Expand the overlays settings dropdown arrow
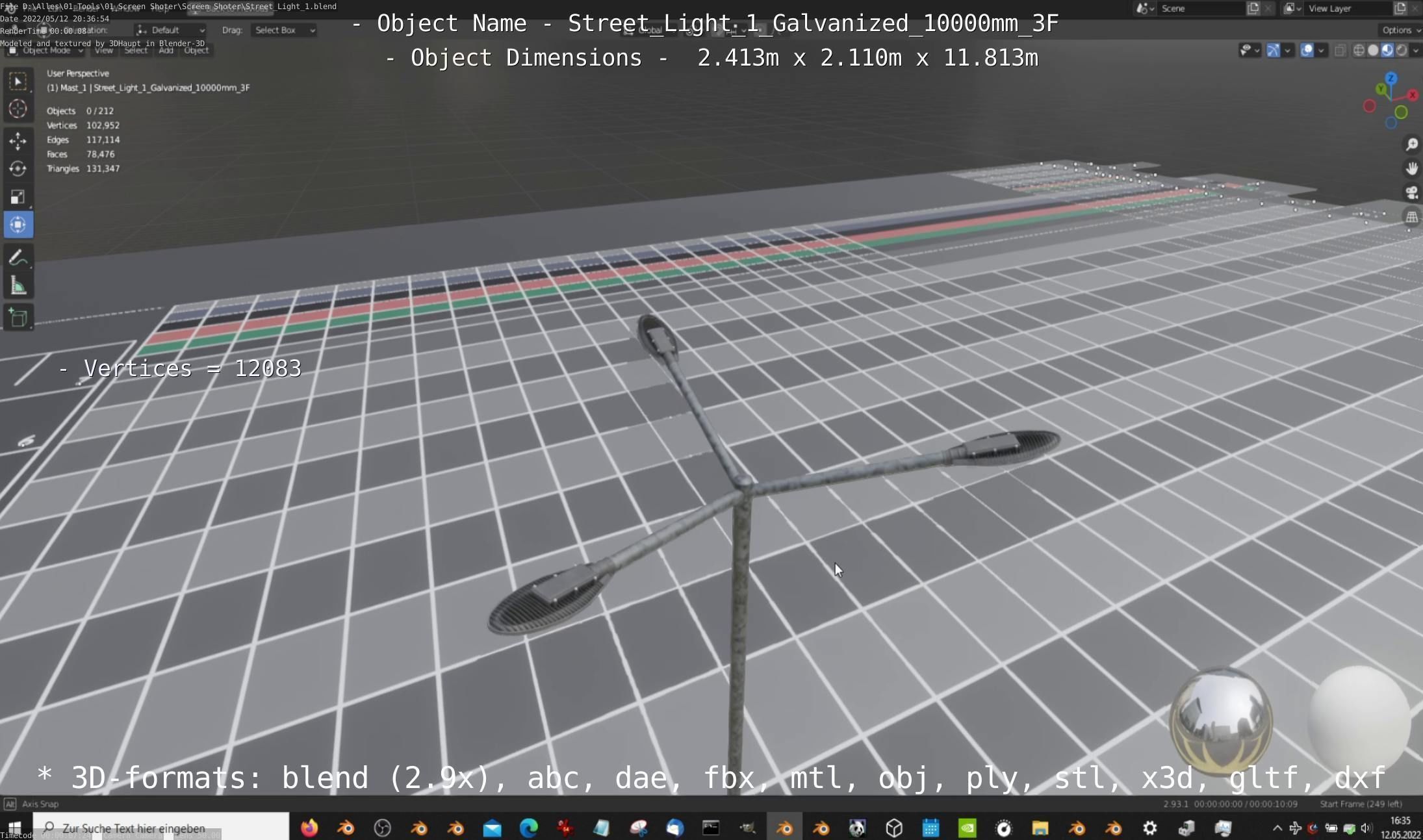 click(x=1321, y=50)
